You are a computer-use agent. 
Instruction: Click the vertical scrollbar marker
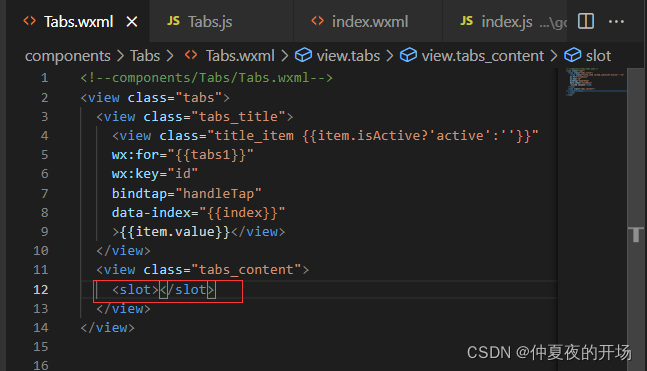pos(636,235)
